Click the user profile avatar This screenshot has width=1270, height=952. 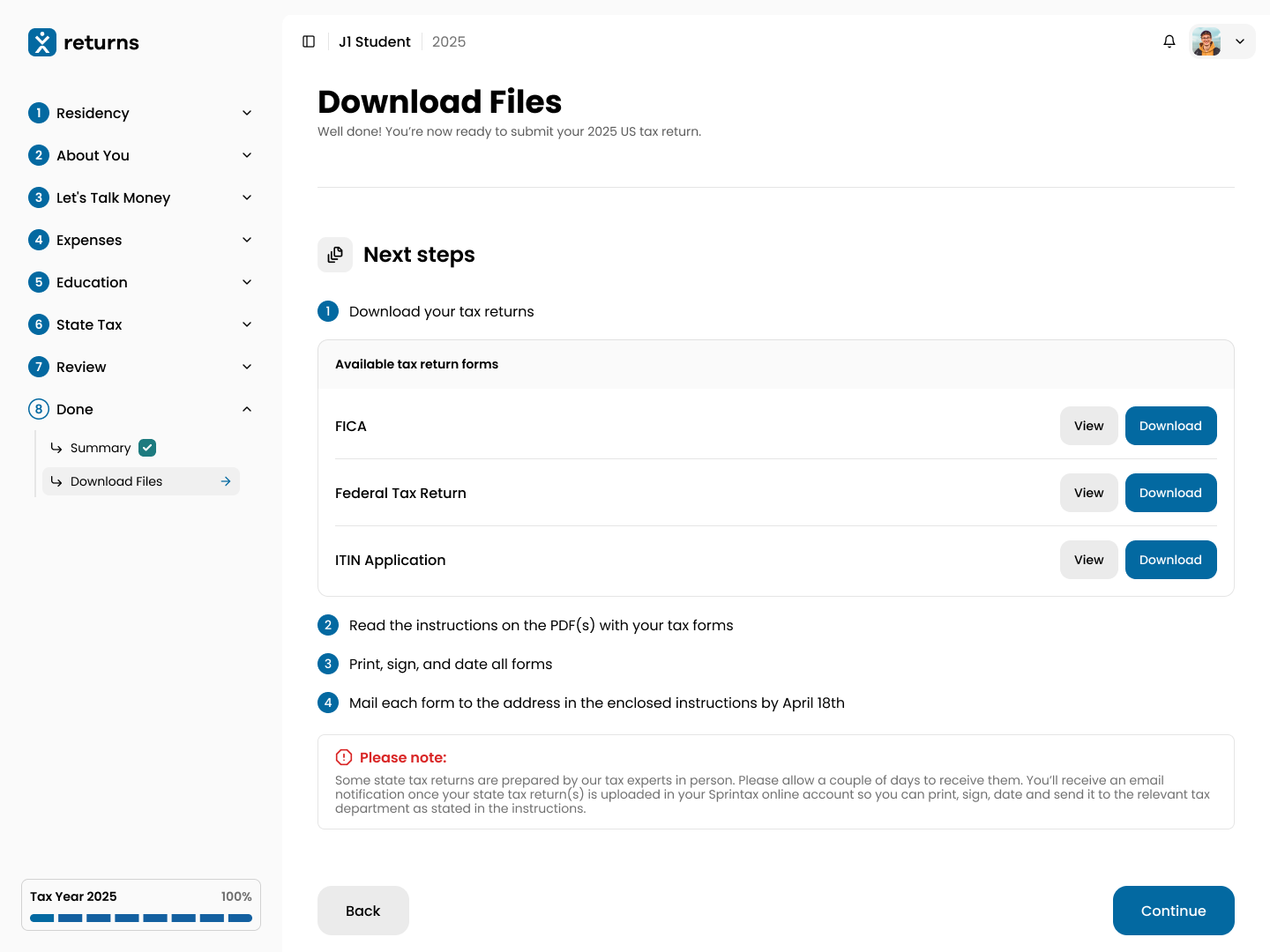[x=1206, y=41]
